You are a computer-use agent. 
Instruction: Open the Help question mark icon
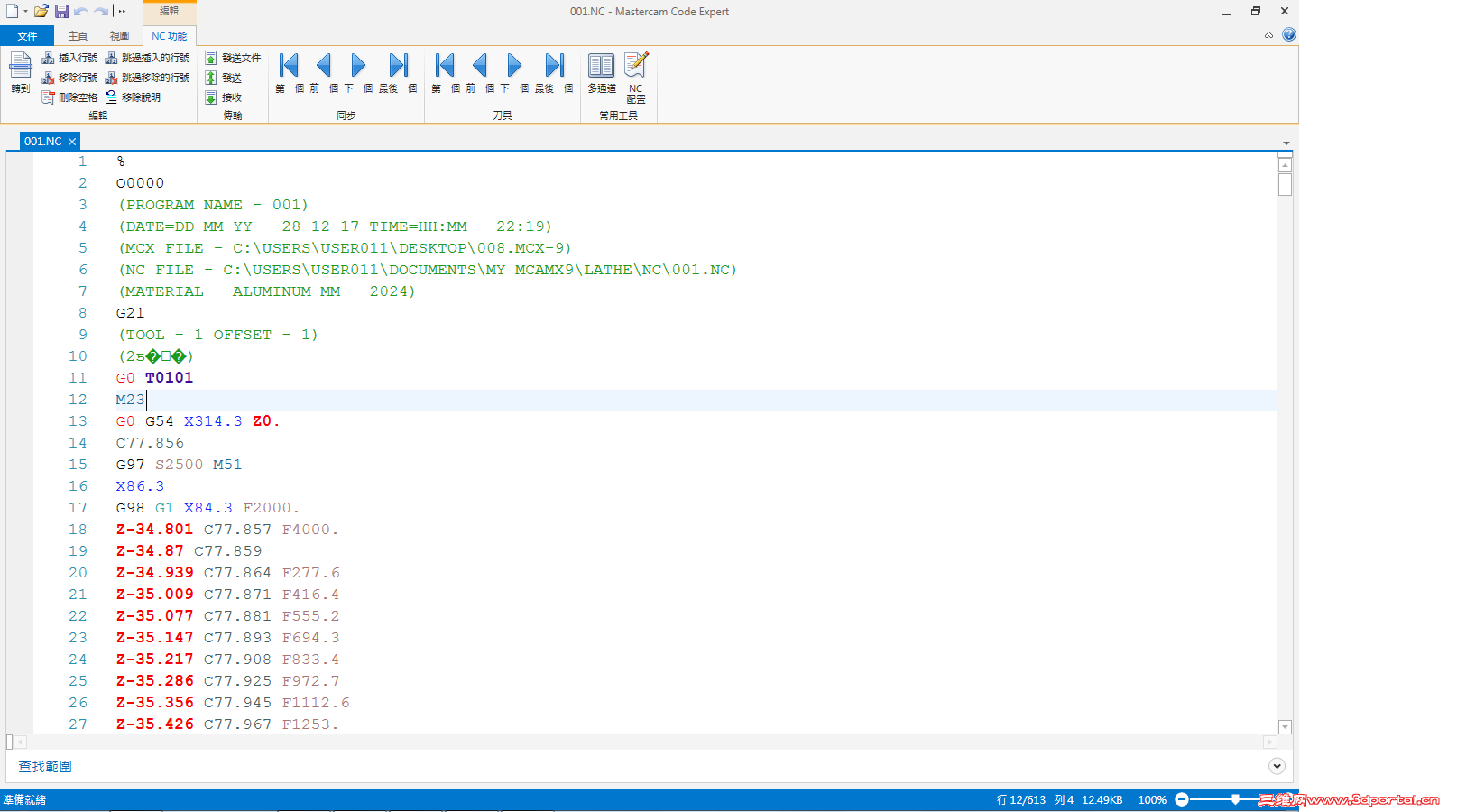(x=1288, y=34)
